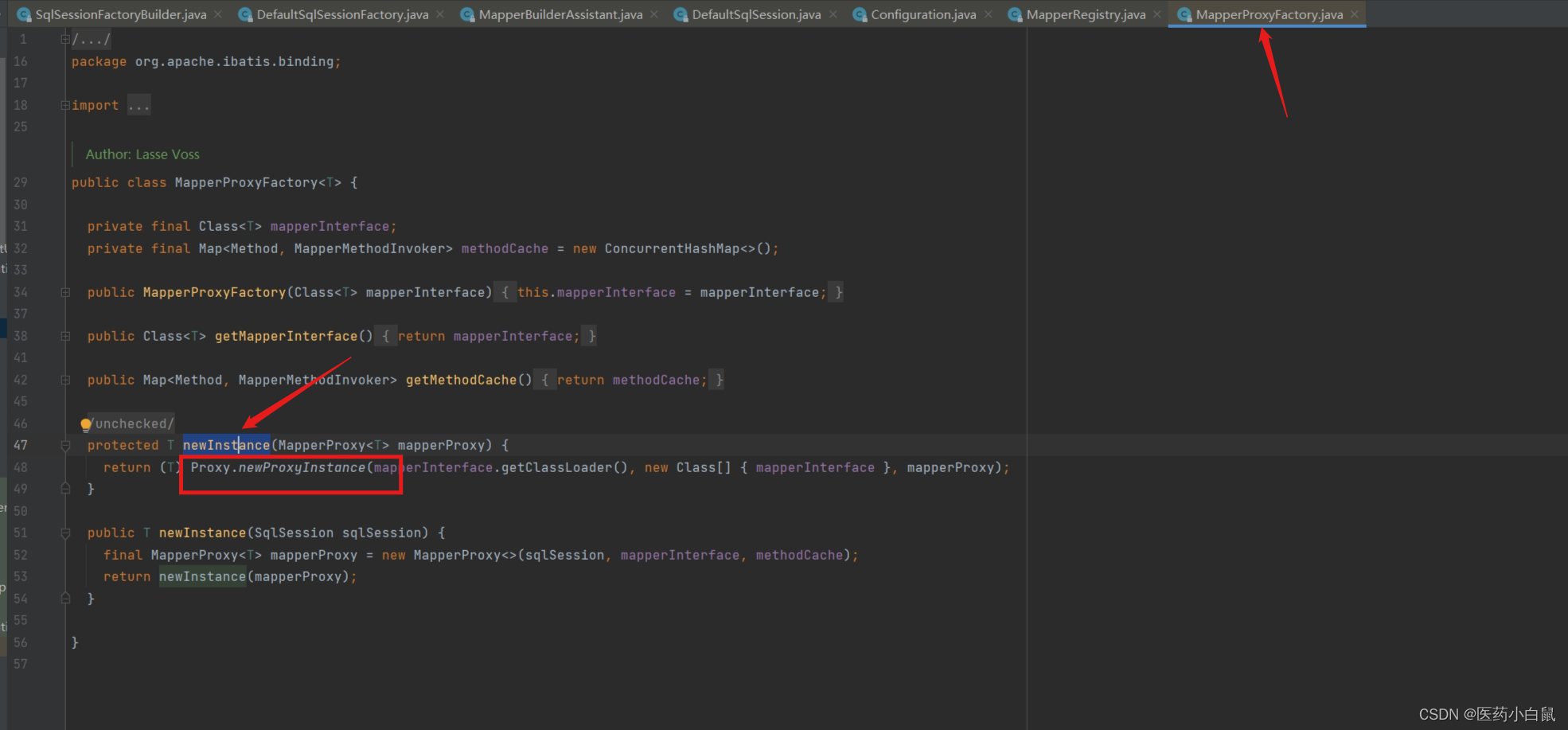Viewport: 1568px width, 730px height.
Task: Open the DefaultSqlSession.java tab
Action: (756, 14)
